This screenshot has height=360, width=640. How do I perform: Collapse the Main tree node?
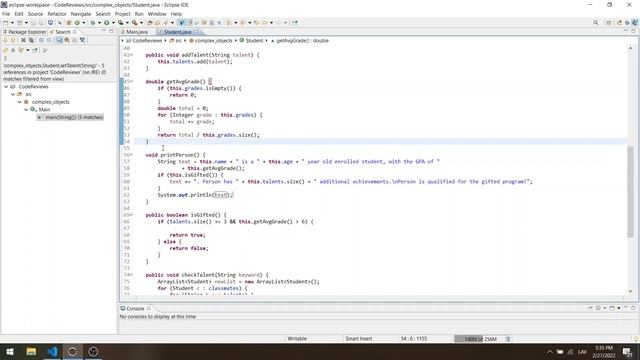click(x=26, y=109)
